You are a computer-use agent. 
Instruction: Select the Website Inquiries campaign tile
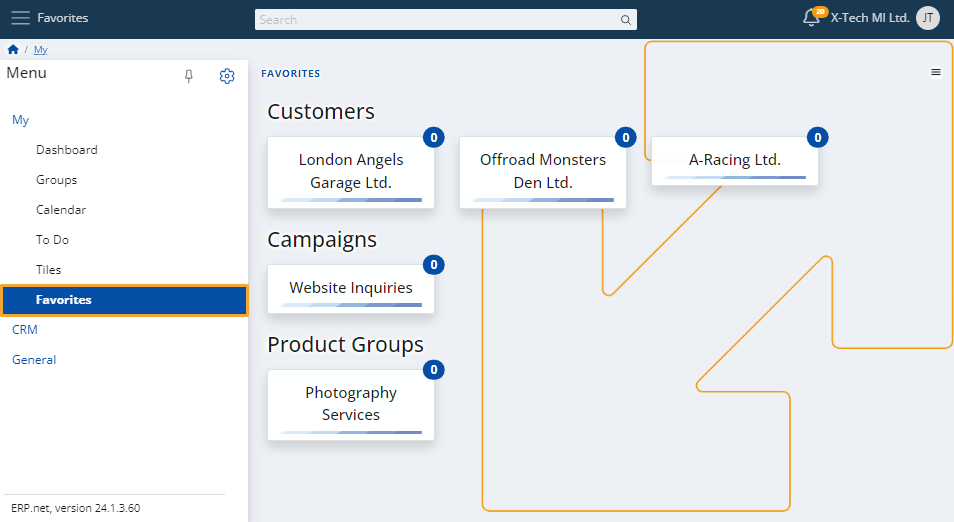coord(351,288)
